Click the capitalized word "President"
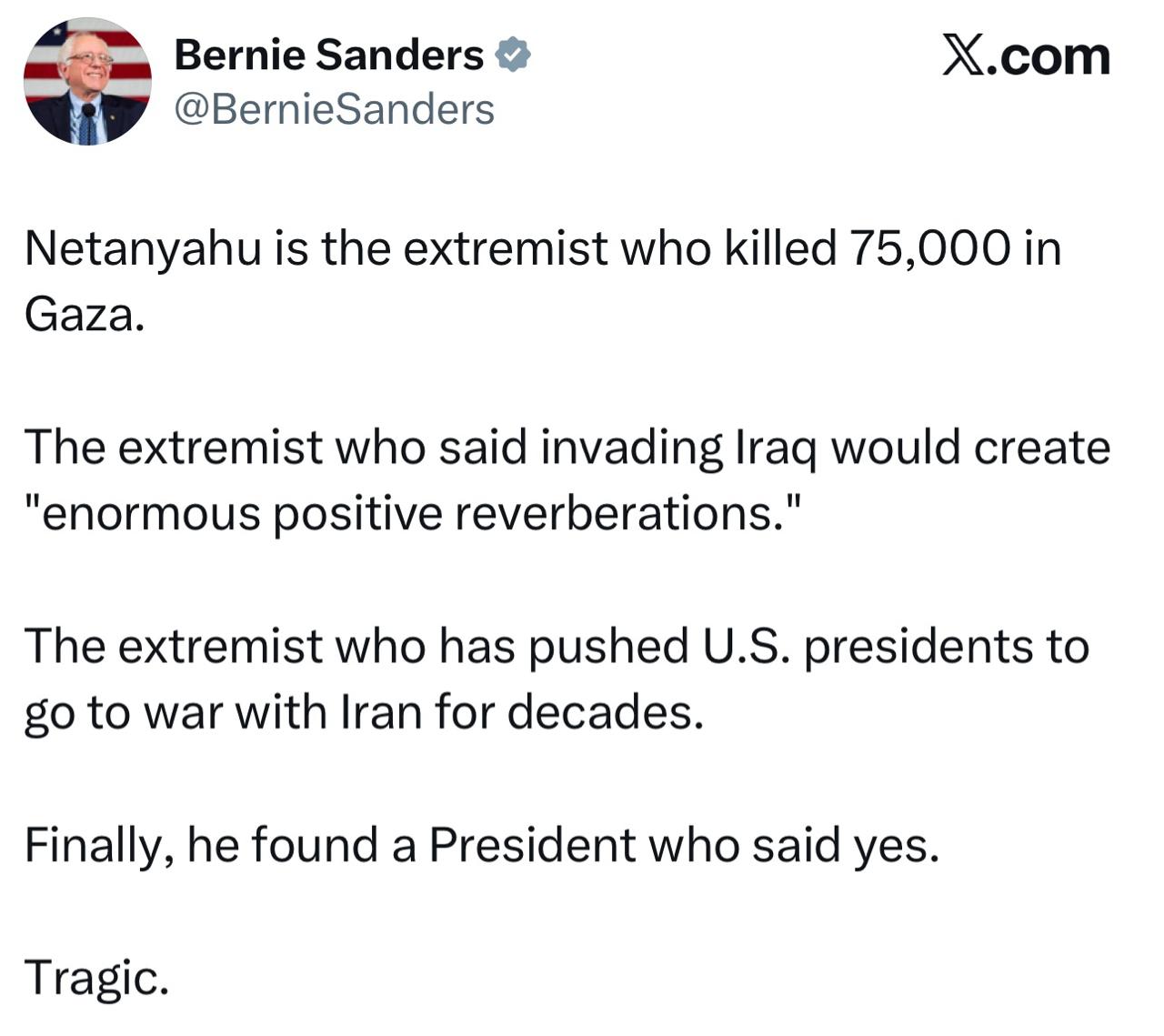The width and height of the screenshot is (1164, 1036). point(532,845)
